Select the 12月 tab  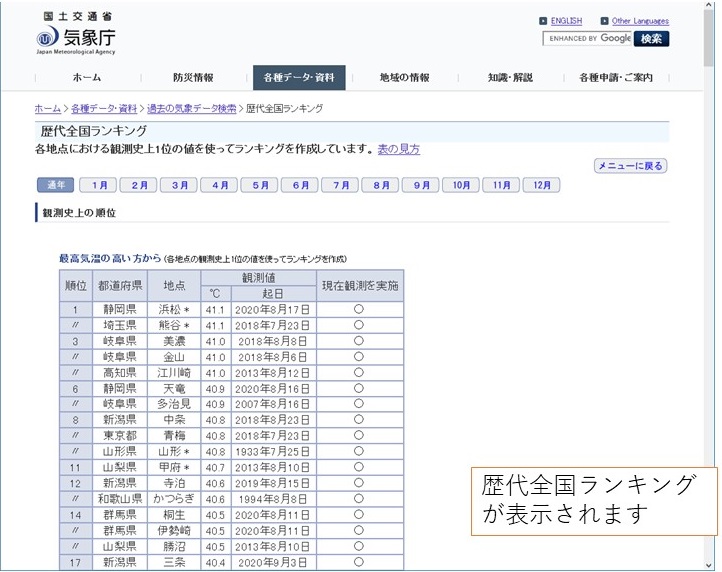542,185
